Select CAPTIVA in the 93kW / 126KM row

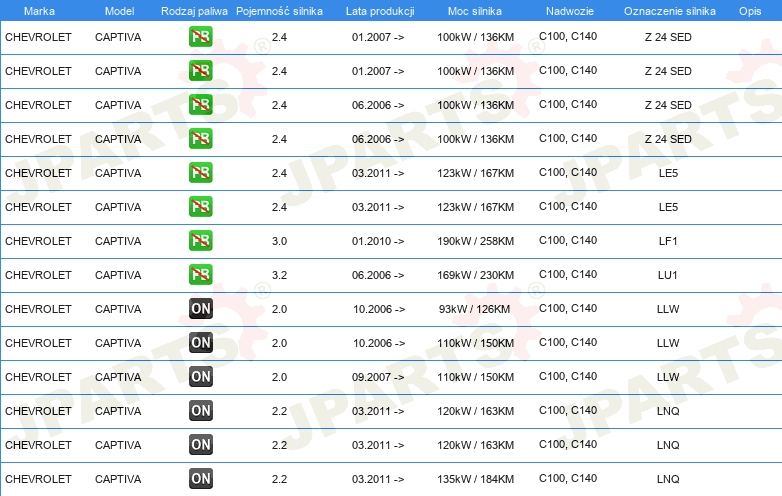point(118,309)
